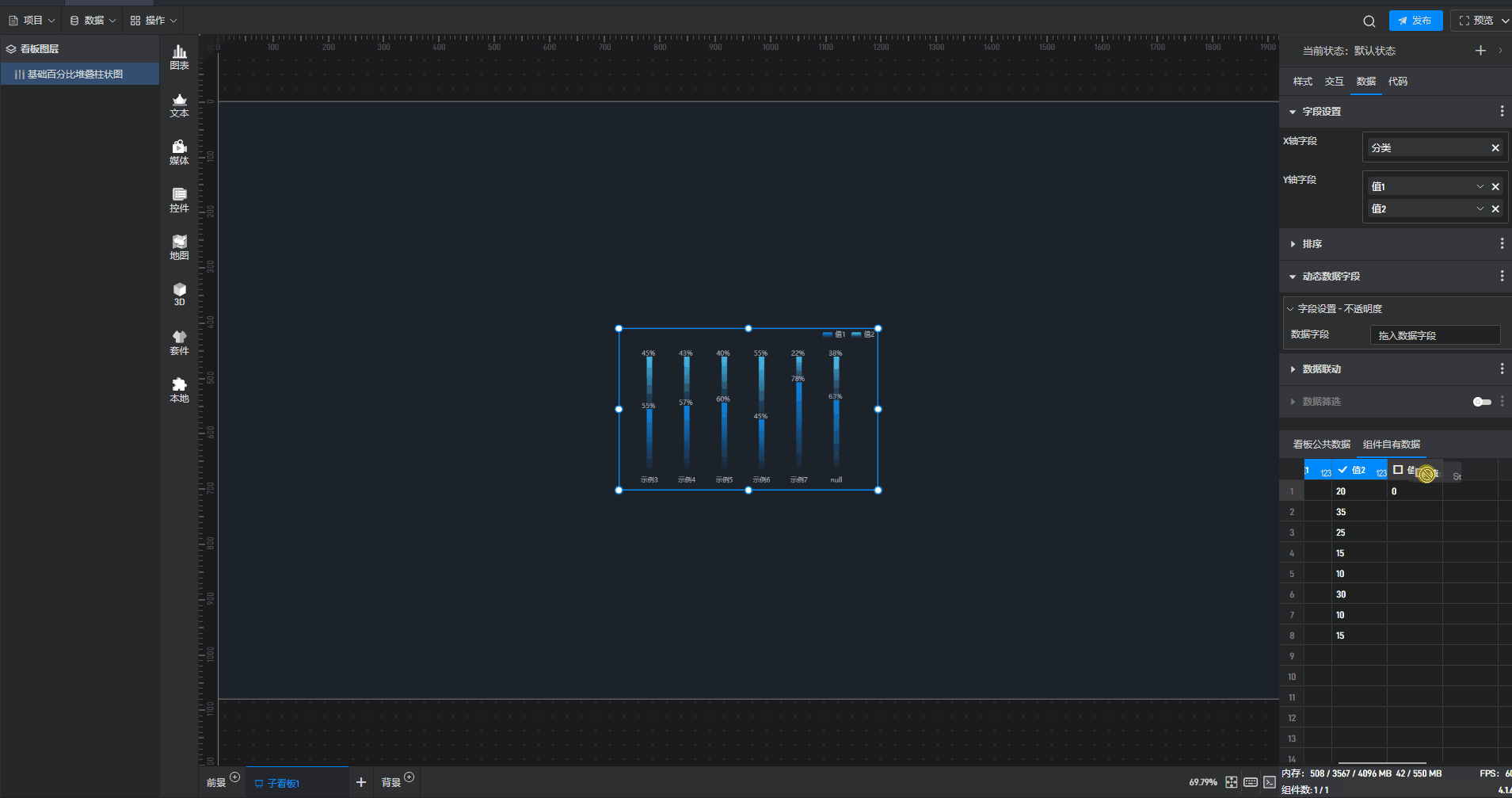Click the plus circle beside 前景

tap(234, 777)
